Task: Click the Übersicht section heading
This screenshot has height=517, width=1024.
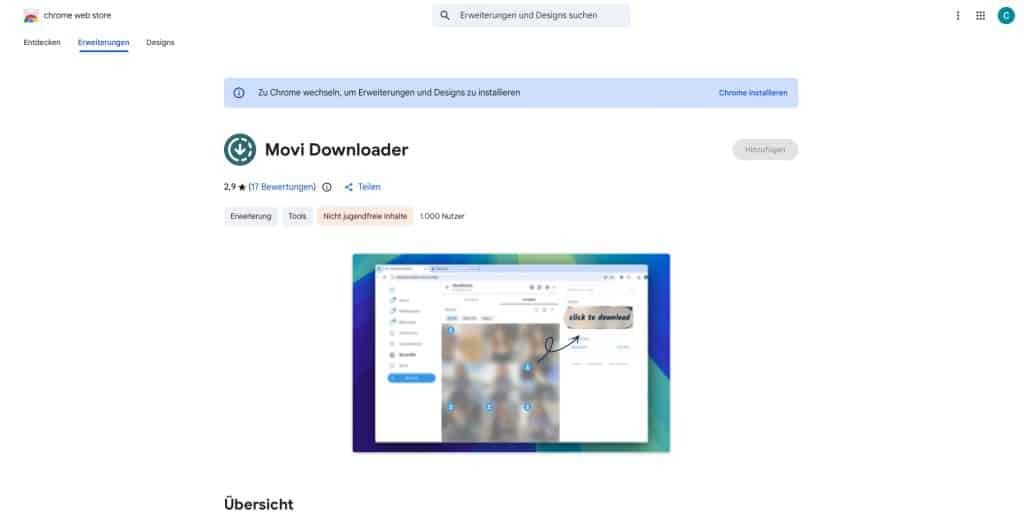Action: coord(259,504)
